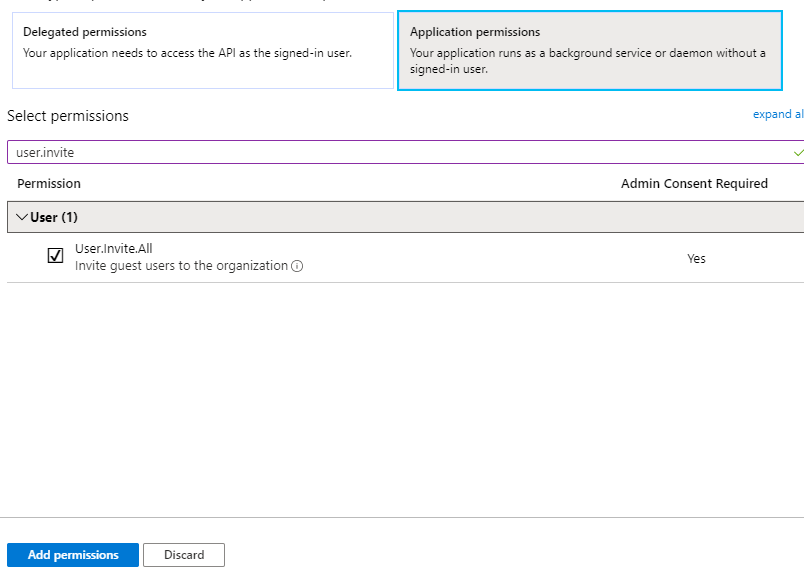The height and width of the screenshot is (581, 804).
Task: Click the Discard button
Action: [184, 555]
